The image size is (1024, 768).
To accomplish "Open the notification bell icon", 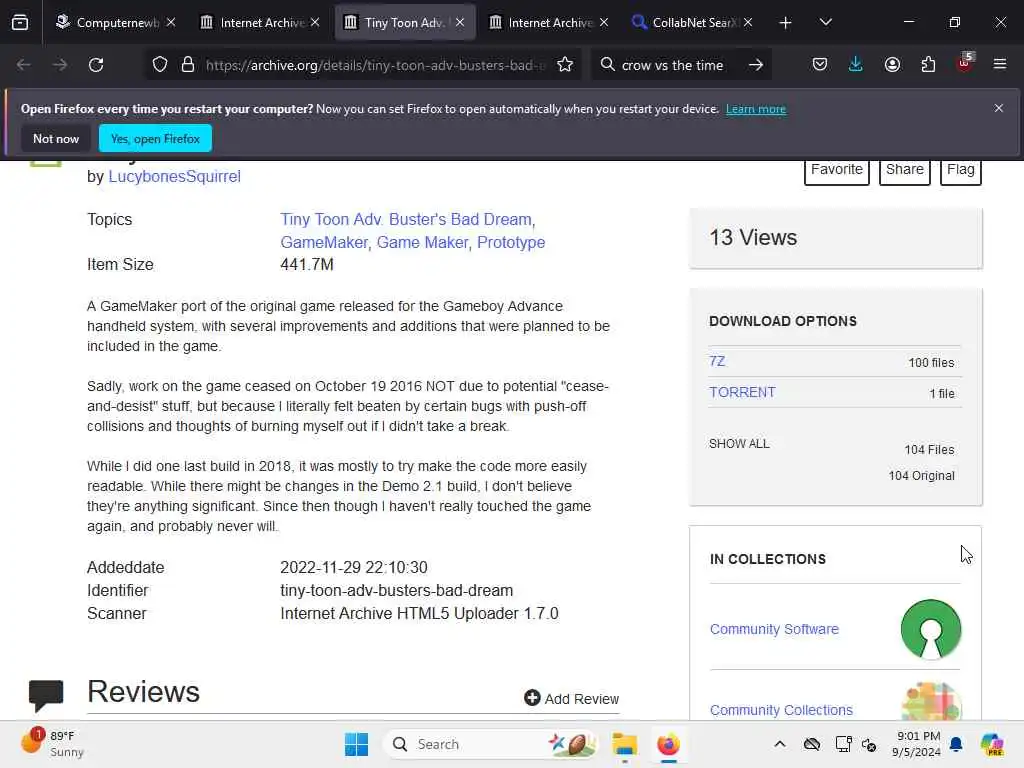I will click(x=956, y=744).
